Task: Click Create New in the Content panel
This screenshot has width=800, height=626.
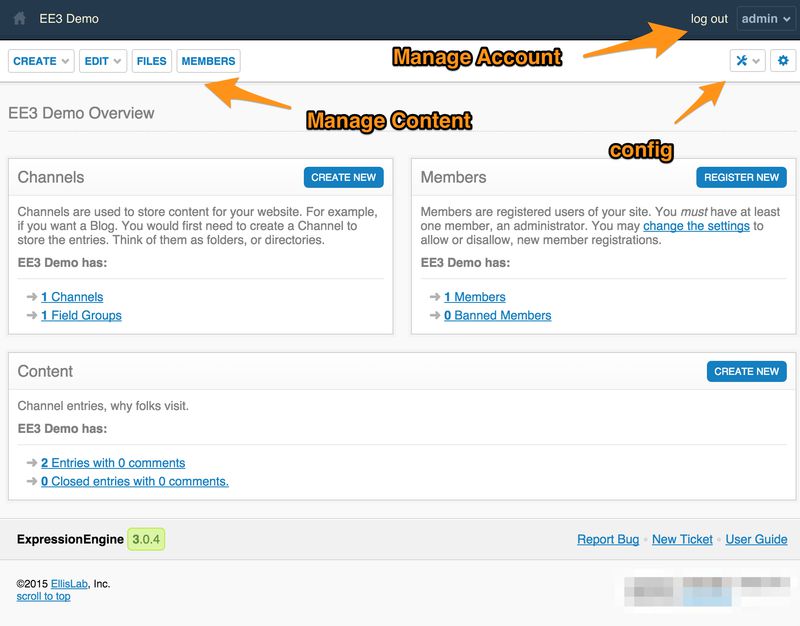Action: [746, 371]
